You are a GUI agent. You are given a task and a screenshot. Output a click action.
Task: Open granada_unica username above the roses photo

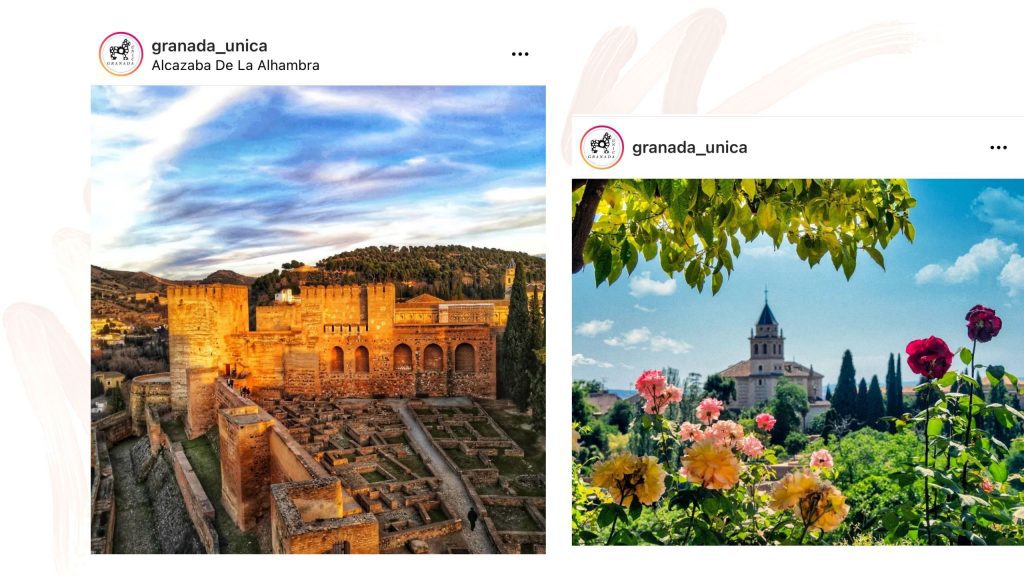coord(690,148)
